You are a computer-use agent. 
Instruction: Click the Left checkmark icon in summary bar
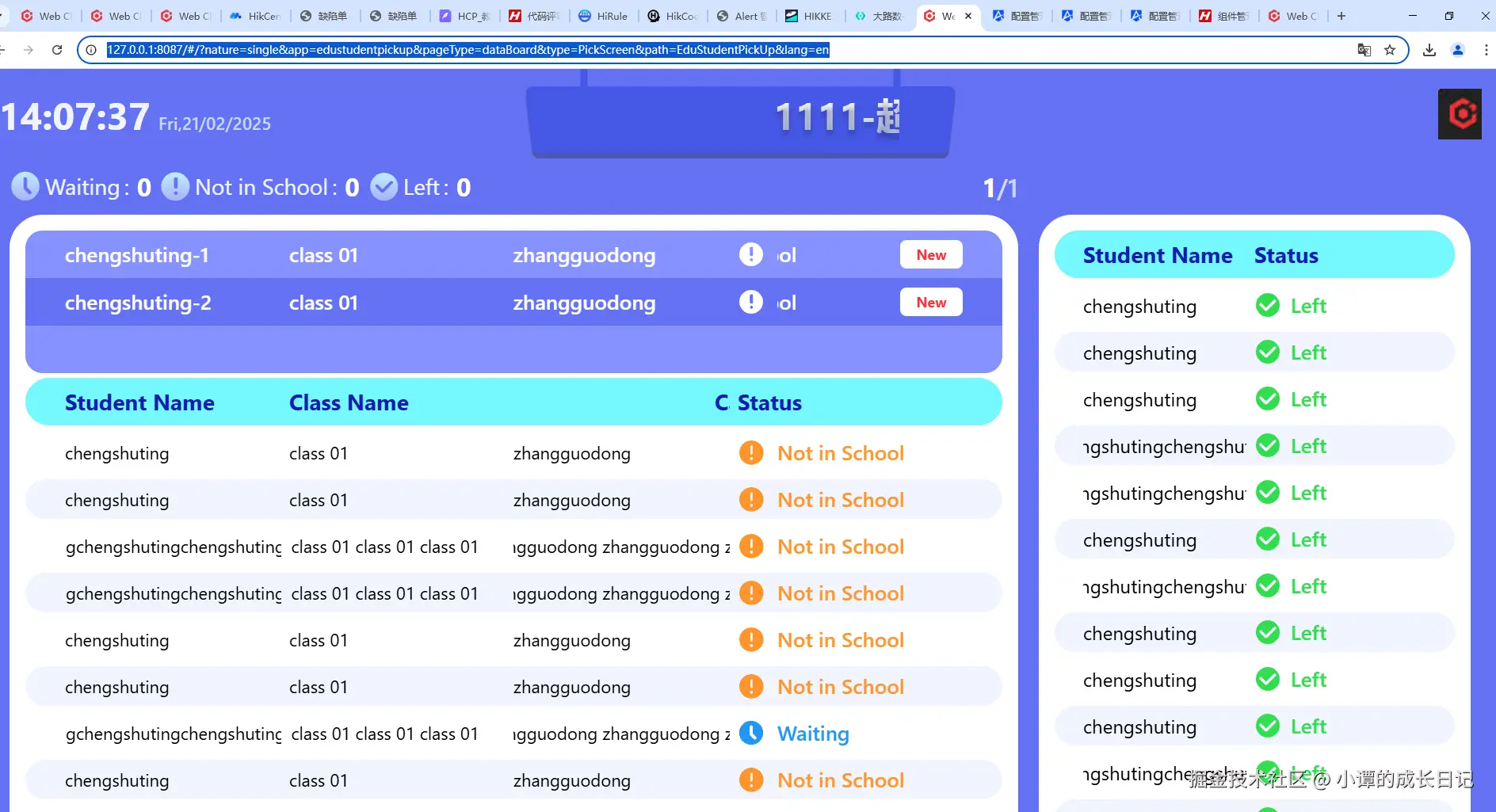tap(384, 187)
